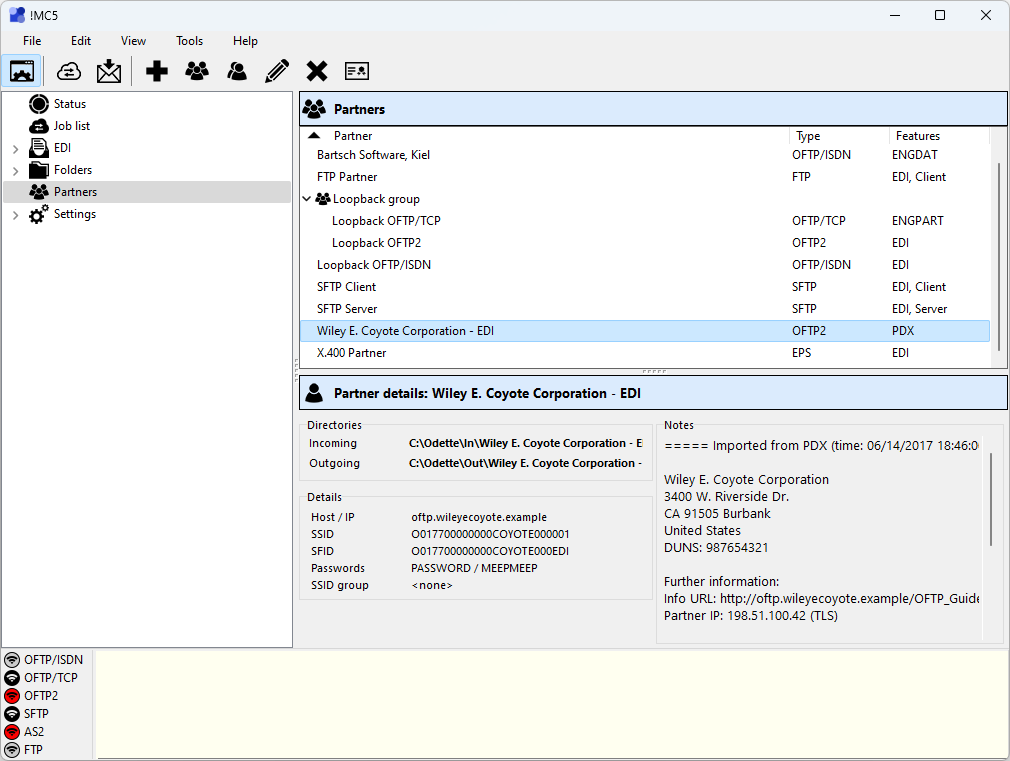Screen dimensions: 1010x761
Task: Click the yellow log output area
Action: pyautogui.click(x=551, y=704)
